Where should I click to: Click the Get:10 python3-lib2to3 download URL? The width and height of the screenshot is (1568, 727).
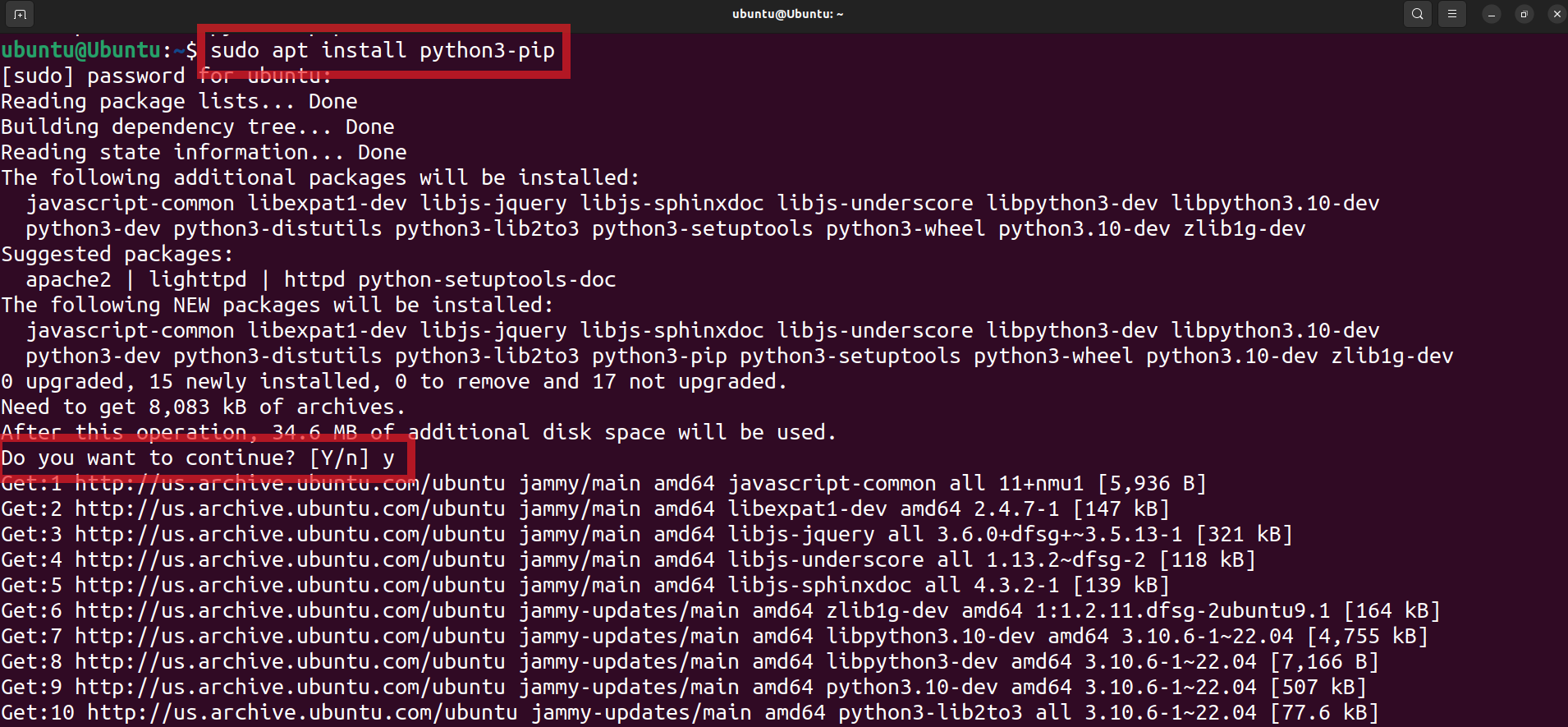point(302,713)
